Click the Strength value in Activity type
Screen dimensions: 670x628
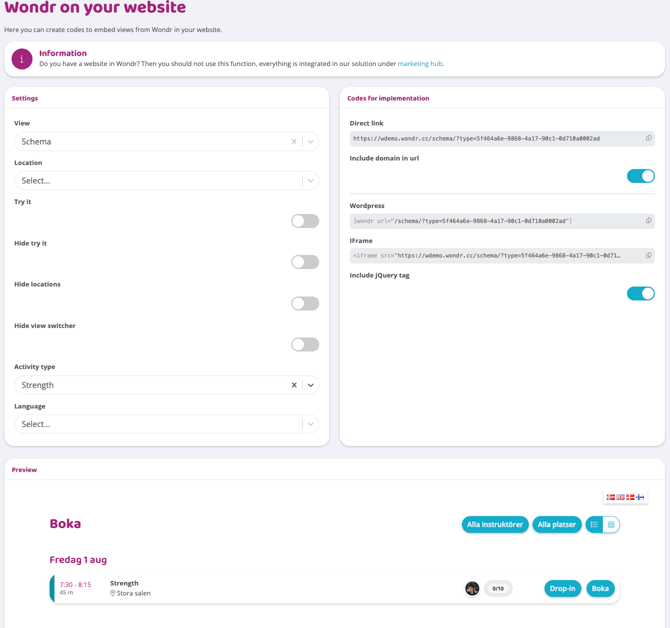[x=38, y=385]
